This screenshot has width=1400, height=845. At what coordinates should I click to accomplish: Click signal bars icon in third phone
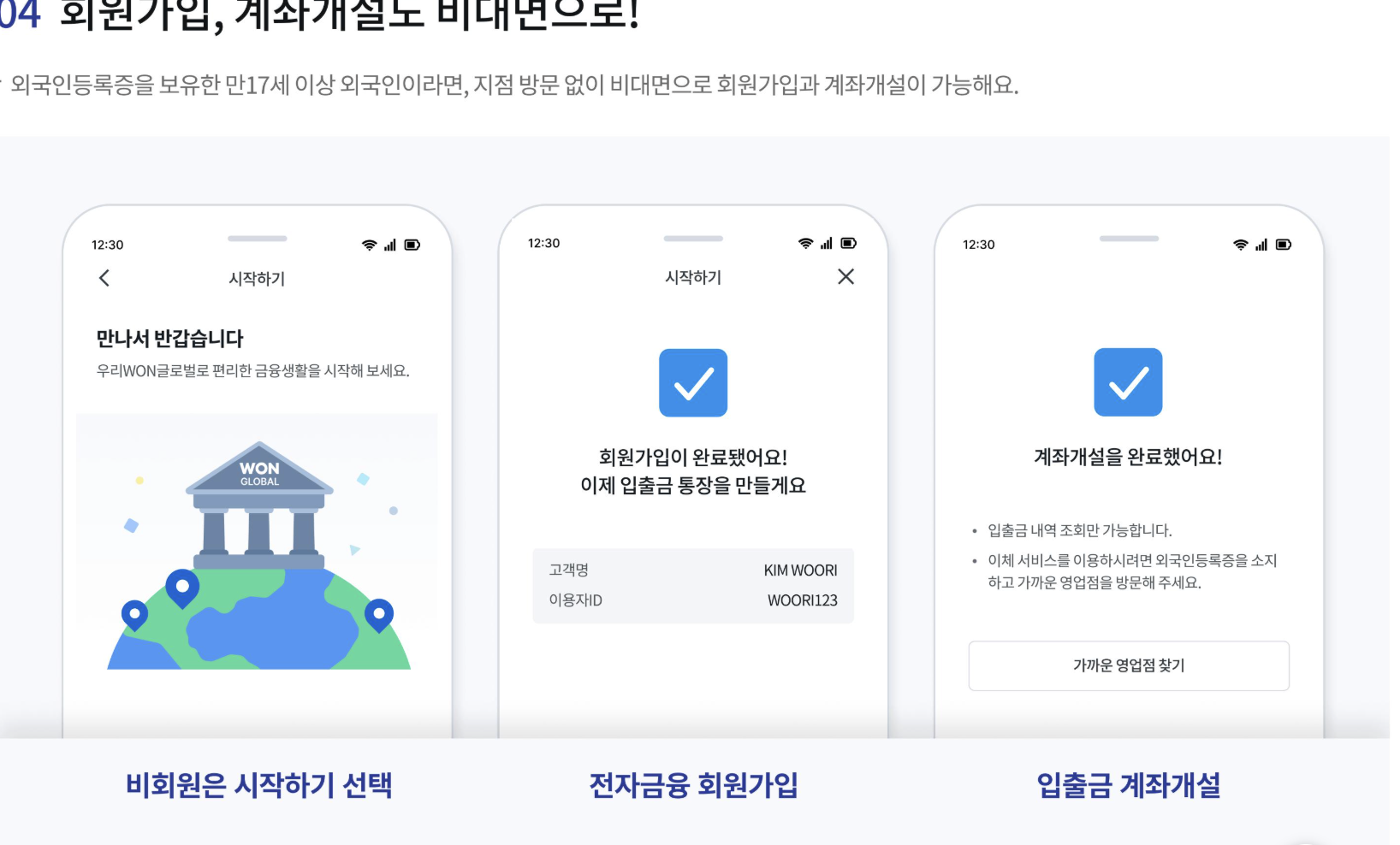1261,245
